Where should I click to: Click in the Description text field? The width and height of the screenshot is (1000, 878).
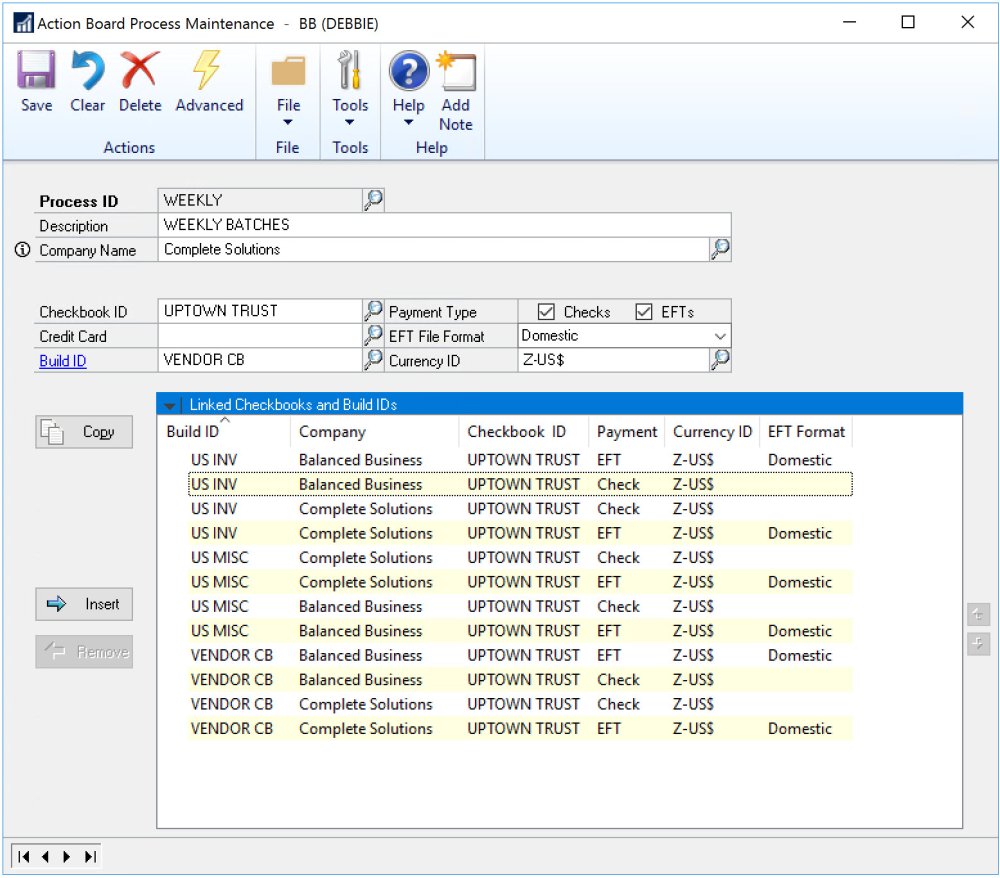click(444, 225)
